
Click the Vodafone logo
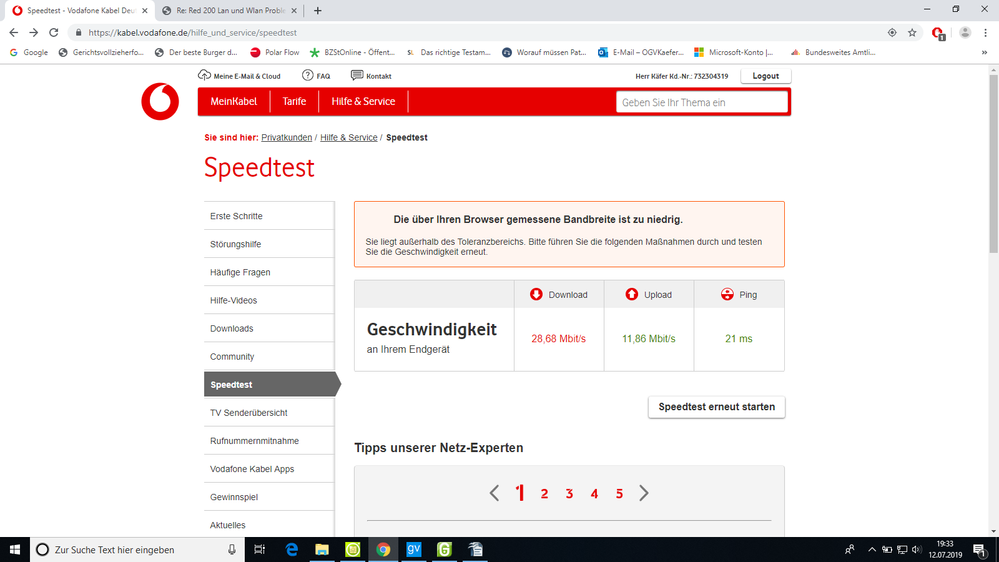[160, 101]
